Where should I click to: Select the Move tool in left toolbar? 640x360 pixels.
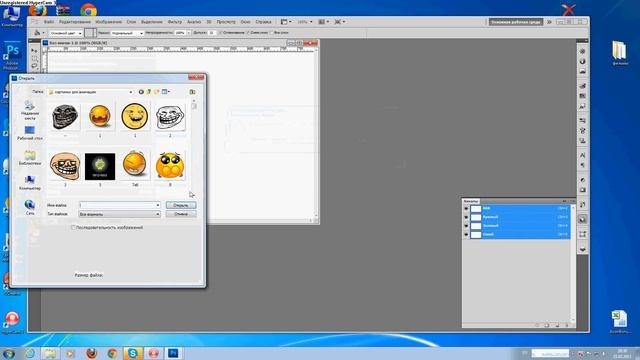pyautogui.click(x=34, y=51)
